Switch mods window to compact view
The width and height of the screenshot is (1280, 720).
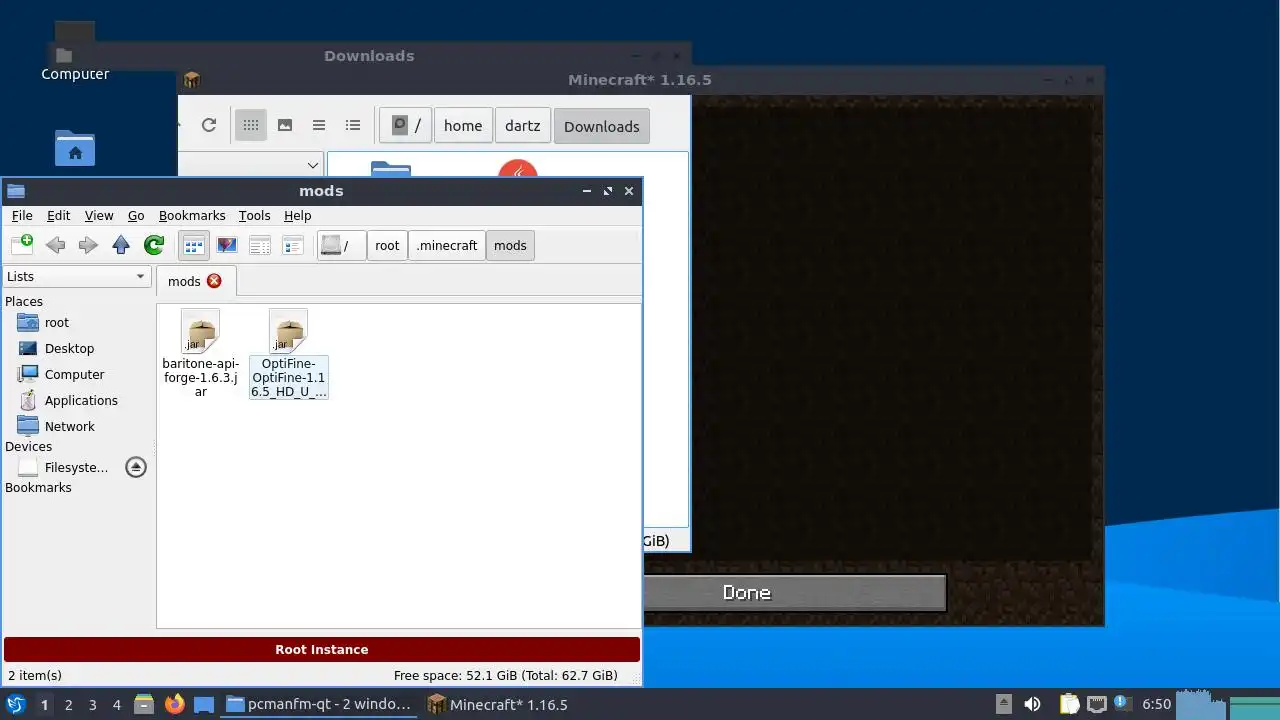(260, 245)
